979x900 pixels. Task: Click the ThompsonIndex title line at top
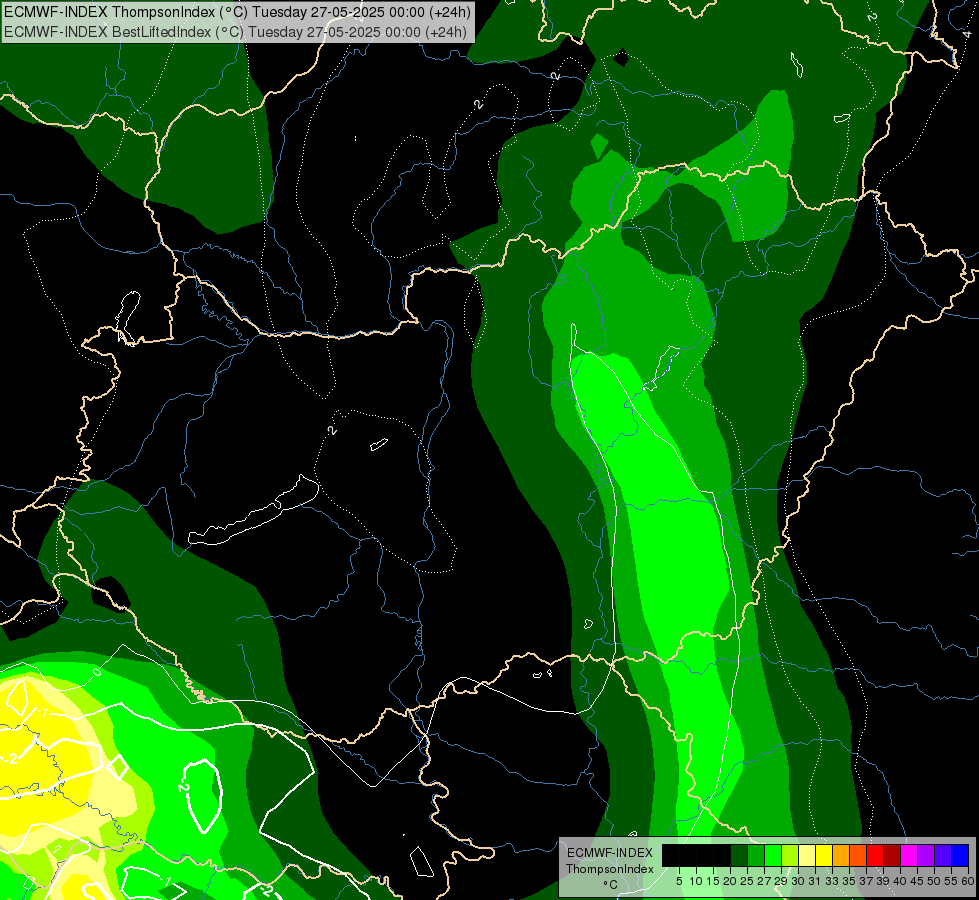pyautogui.click(x=237, y=12)
